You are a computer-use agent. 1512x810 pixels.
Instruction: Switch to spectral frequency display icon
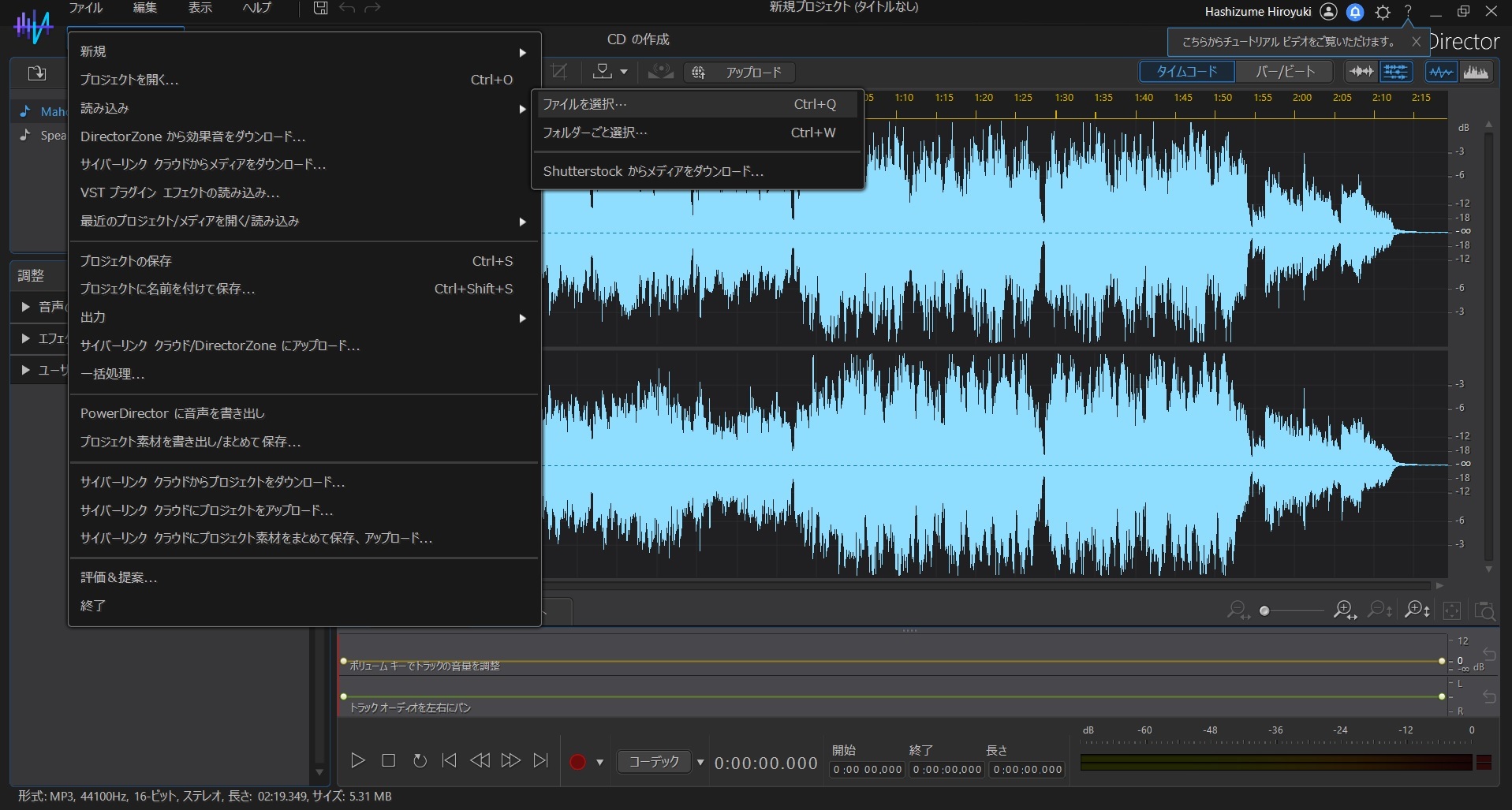(x=1477, y=72)
